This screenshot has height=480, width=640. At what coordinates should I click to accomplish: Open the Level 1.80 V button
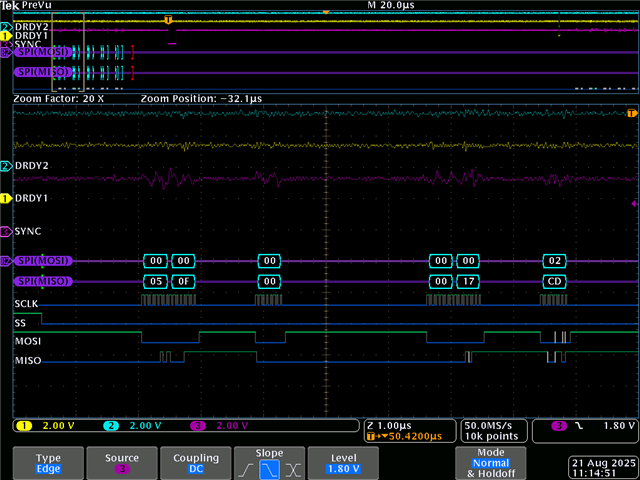[343, 463]
